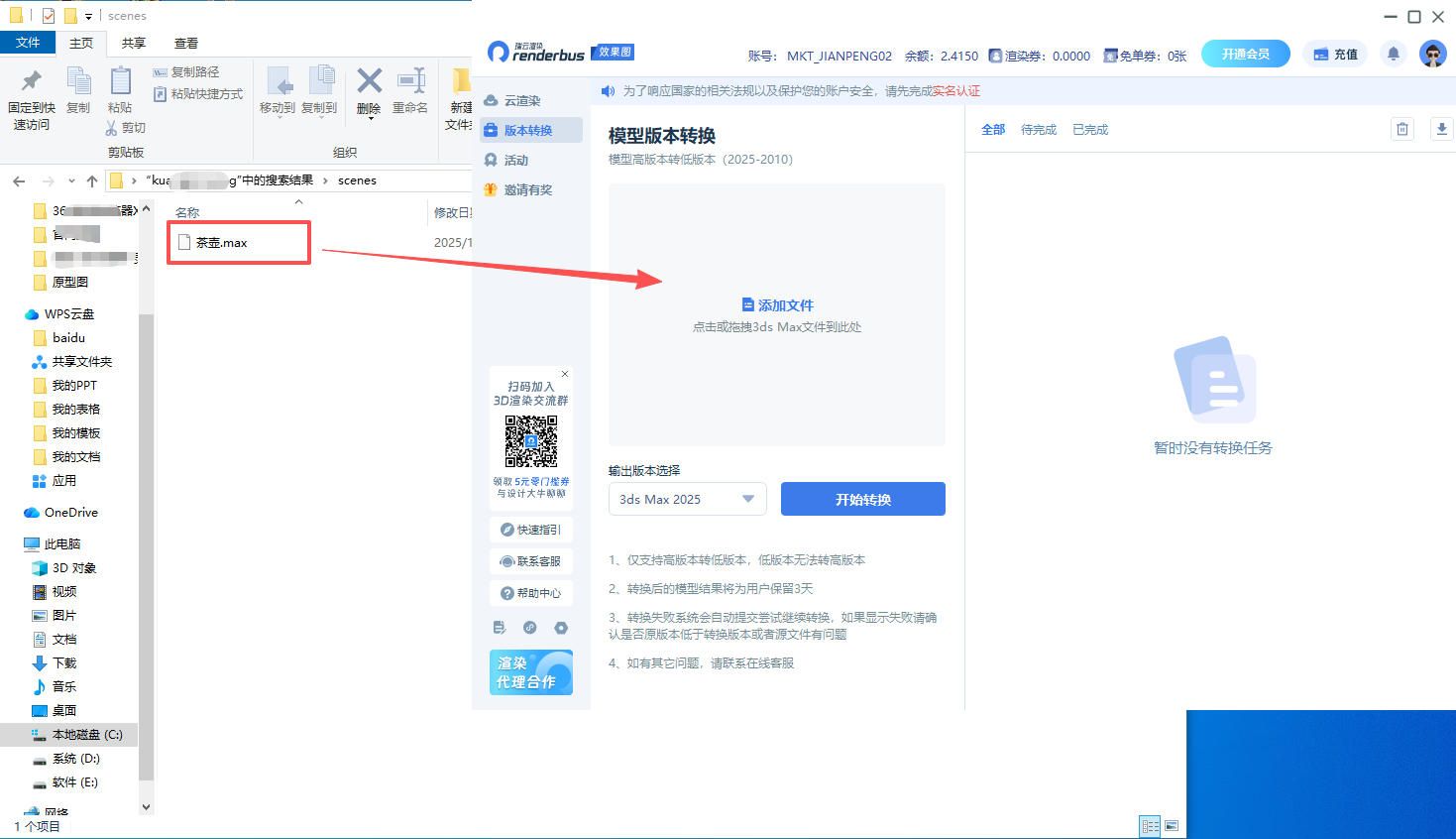Open settings hexagon icon in Renderbus sidebar
The width and height of the screenshot is (1456, 839).
pyautogui.click(x=561, y=628)
